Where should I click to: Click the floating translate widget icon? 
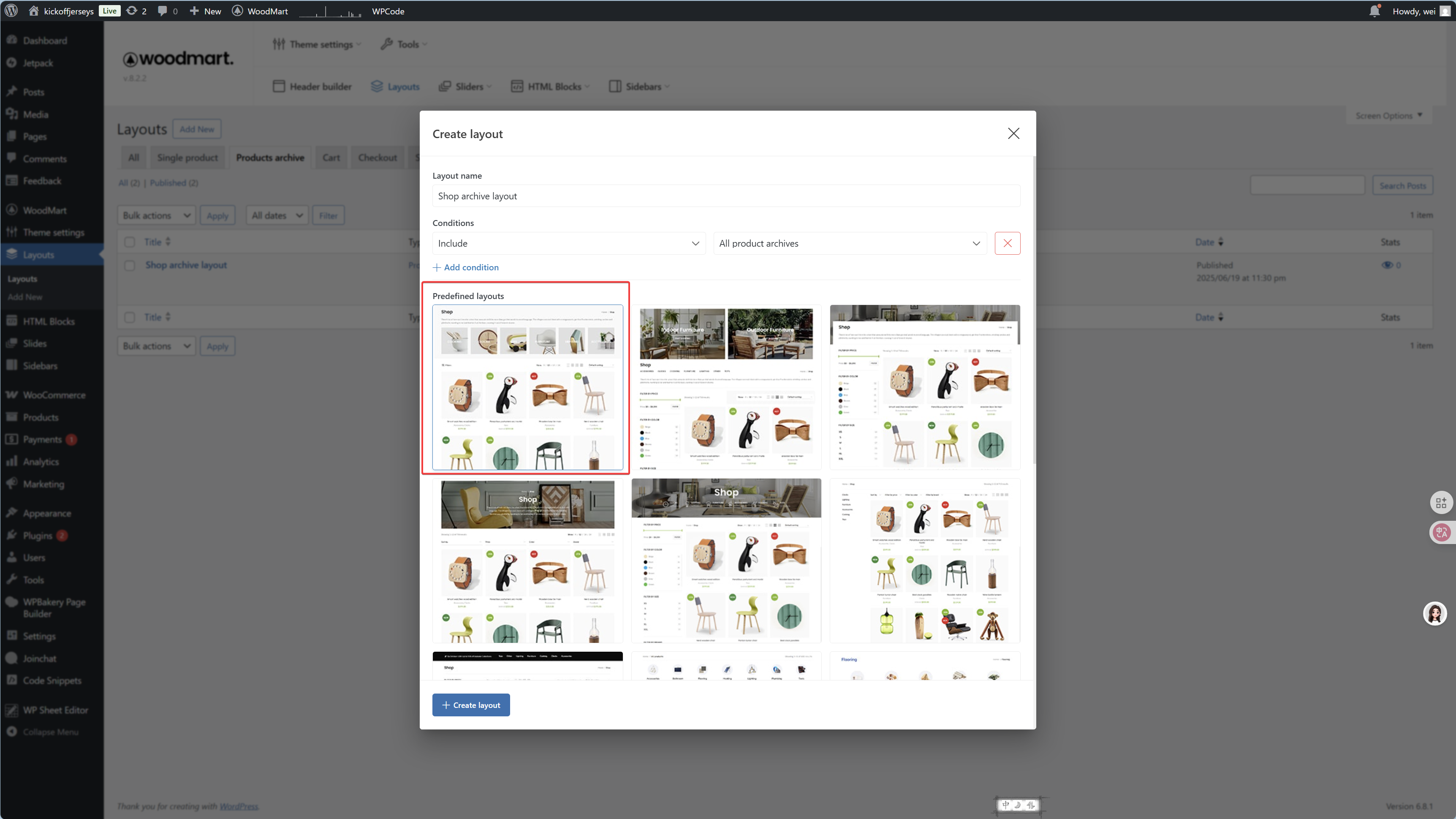1441,532
